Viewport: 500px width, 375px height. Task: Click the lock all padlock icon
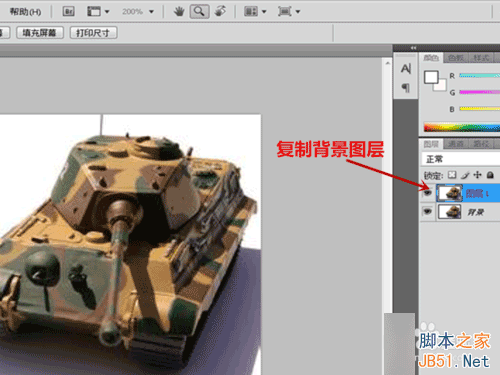coord(490,175)
